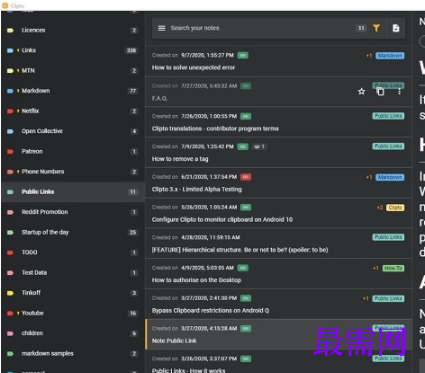This screenshot has height=373, width=425.
Task: Select the Markdown tag in sidebar
Action: pyautogui.click(x=73, y=91)
